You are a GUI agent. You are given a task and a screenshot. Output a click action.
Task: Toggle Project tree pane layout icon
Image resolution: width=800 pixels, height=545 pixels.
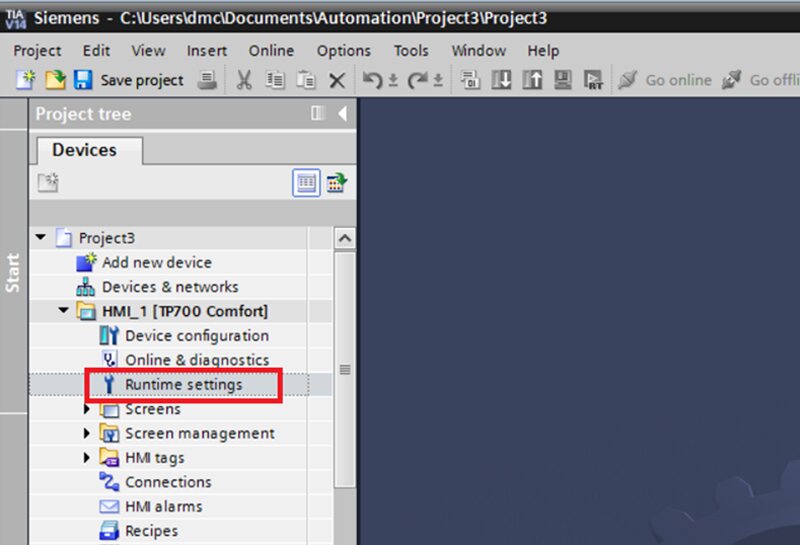point(318,113)
